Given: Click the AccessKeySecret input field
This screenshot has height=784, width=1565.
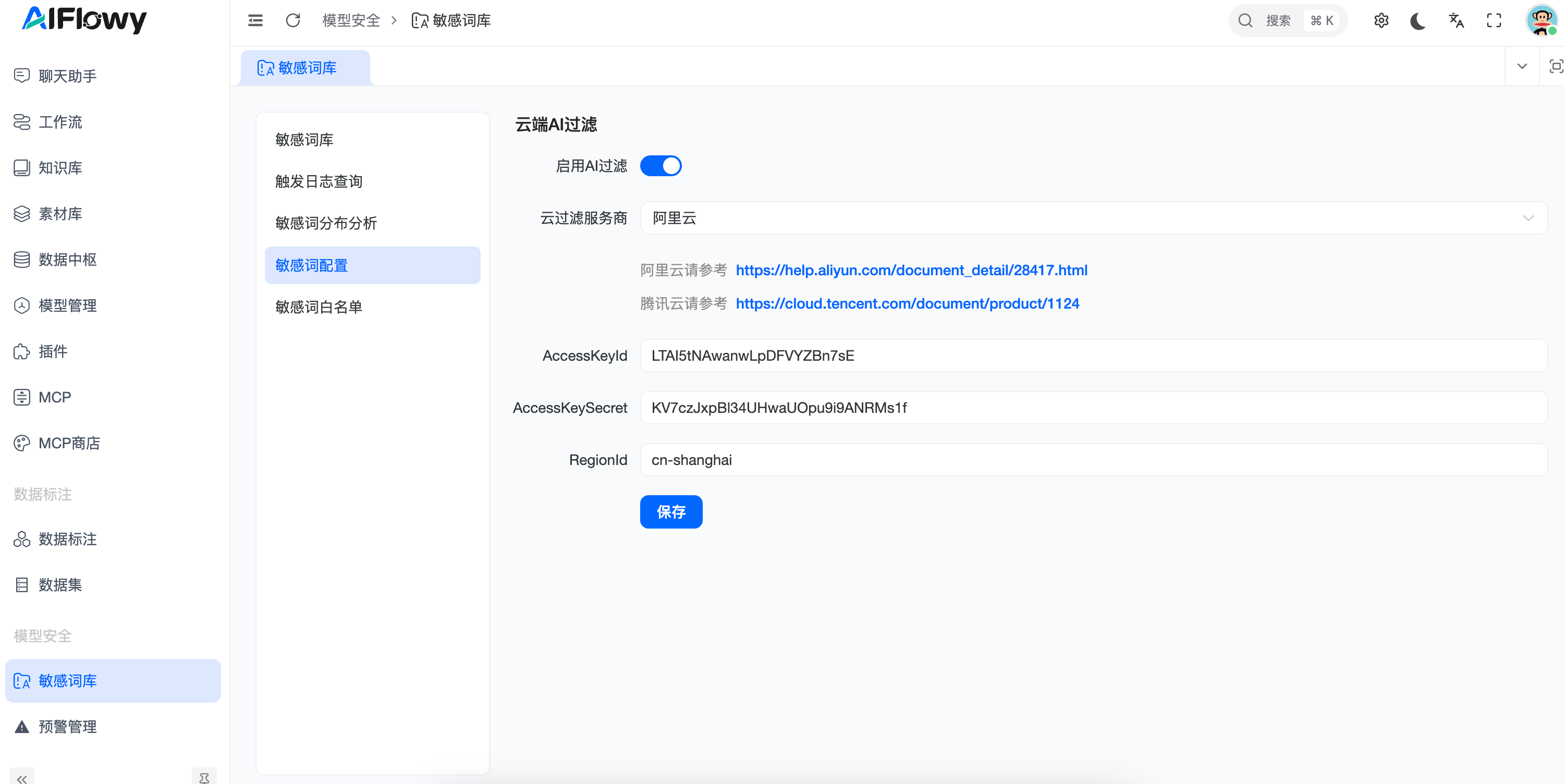Looking at the screenshot, I should pos(1093,408).
